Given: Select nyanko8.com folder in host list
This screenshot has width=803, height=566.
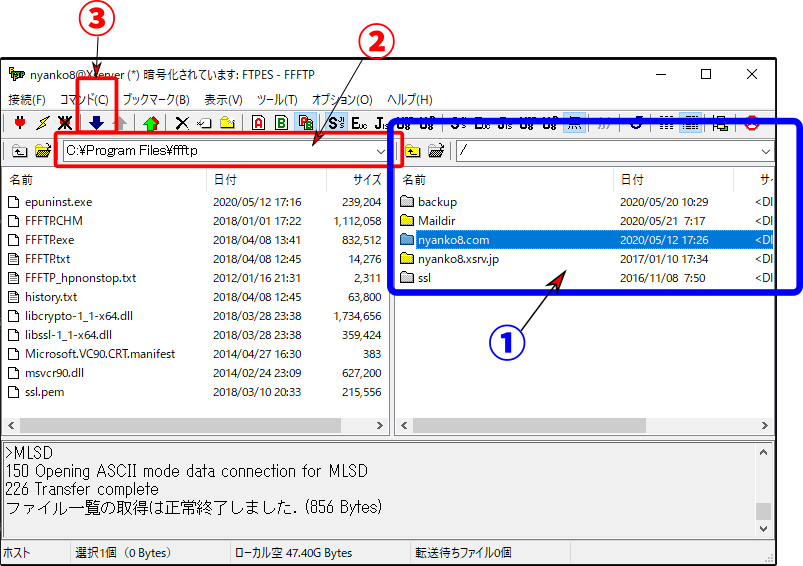Looking at the screenshot, I should pos(585,240).
